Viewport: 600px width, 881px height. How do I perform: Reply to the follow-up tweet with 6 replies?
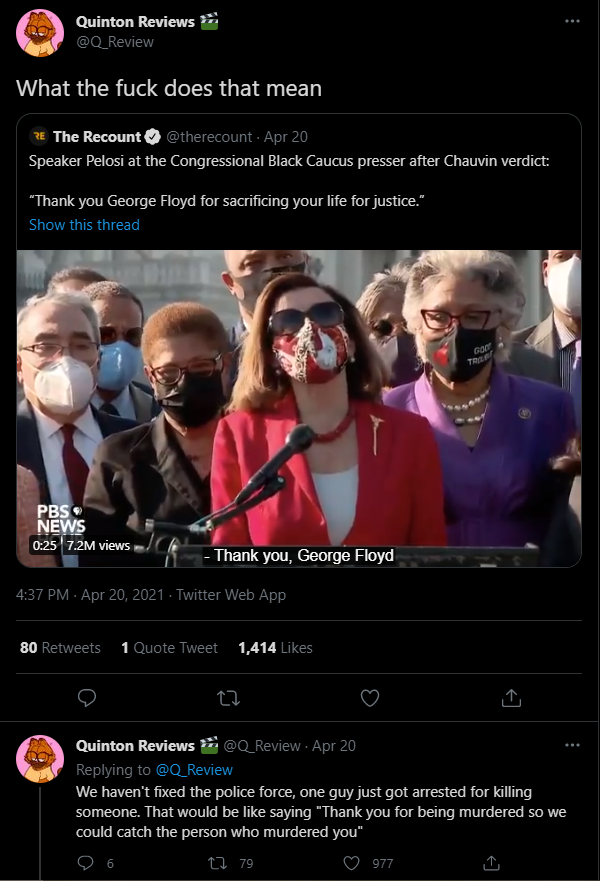pyautogui.click(x=85, y=863)
